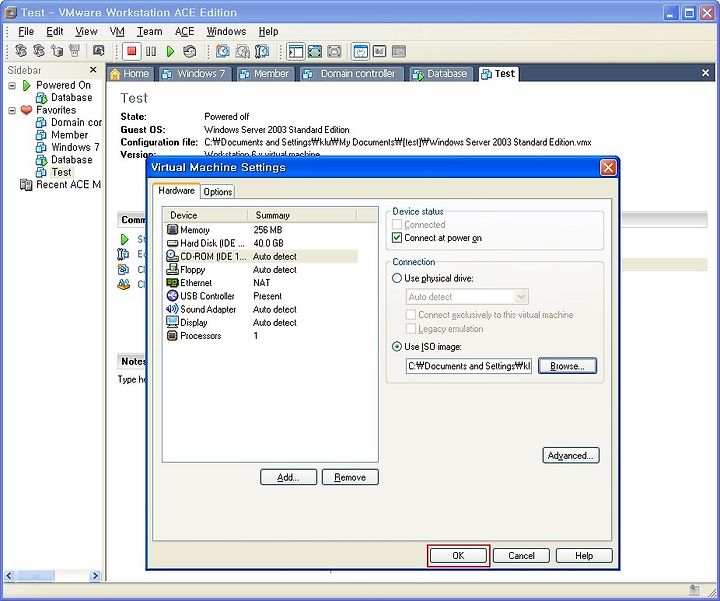Open the File menu
720x601 pixels.
(26, 31)
